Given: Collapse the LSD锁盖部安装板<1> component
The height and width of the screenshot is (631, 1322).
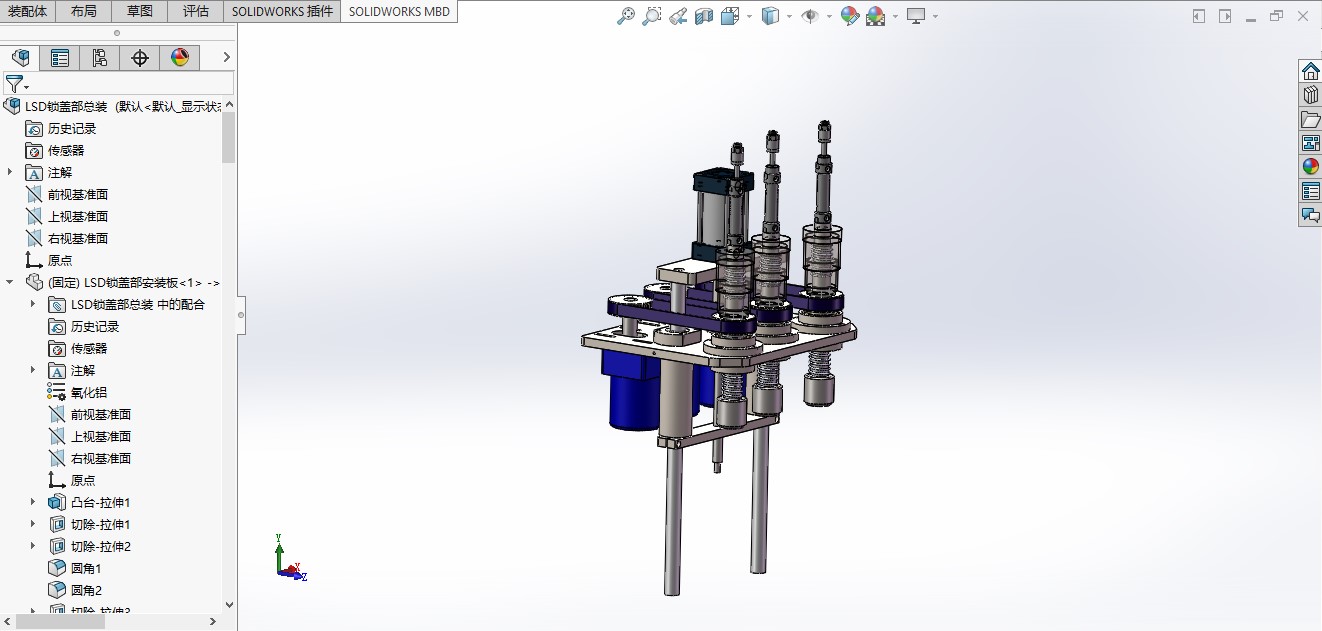Looking at the screenshot, I should (x=10, y=282).
